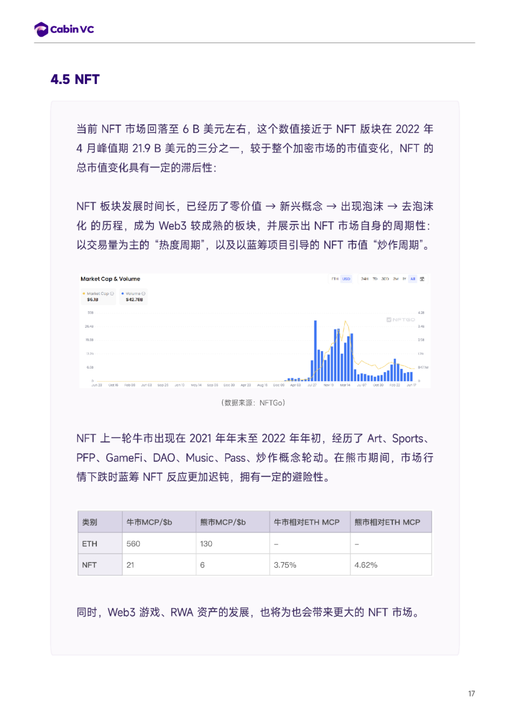
Task: Click the page number 17
Action: pyautogui.click(x=471, y=693)
